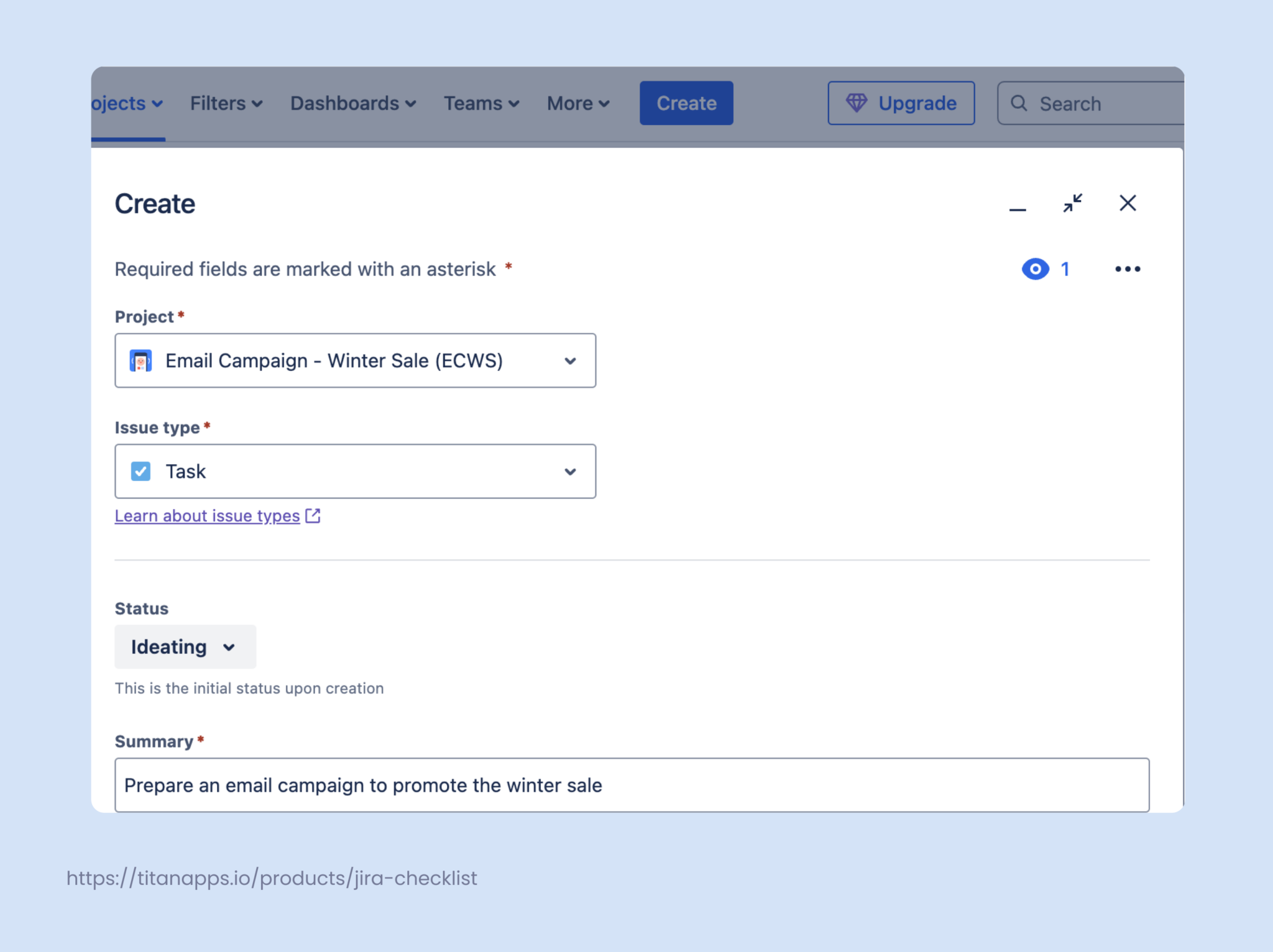1273x952 pixels.
Task: Click the shrink-dialog arrows icon
Action: (1073, 203)
